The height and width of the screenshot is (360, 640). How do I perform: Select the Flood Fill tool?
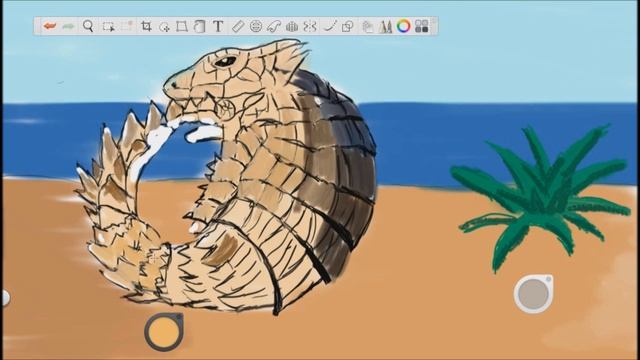200,27
